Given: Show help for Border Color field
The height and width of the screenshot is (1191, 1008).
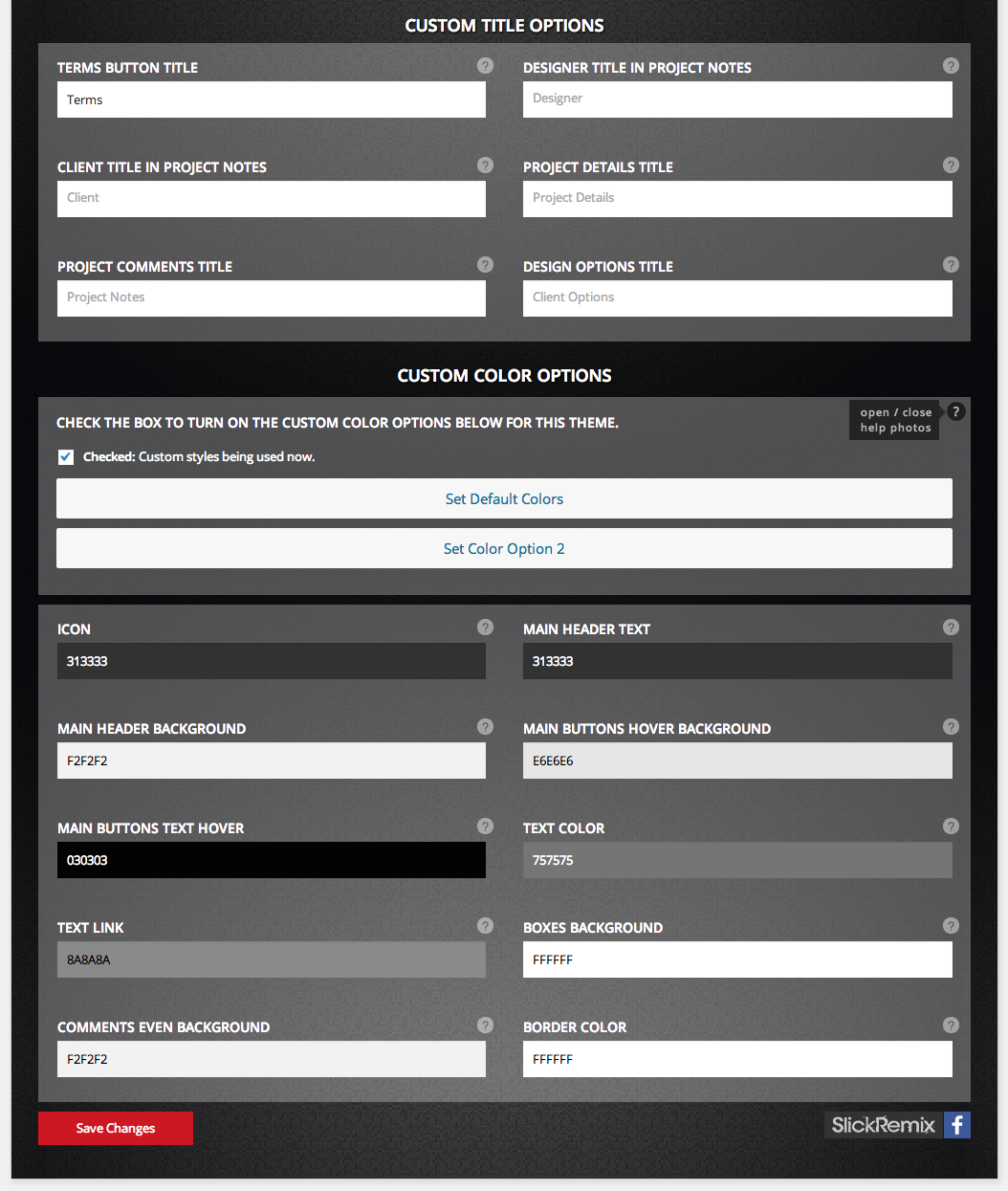Looking at the screenshot, I should [x=951, y=1026].
